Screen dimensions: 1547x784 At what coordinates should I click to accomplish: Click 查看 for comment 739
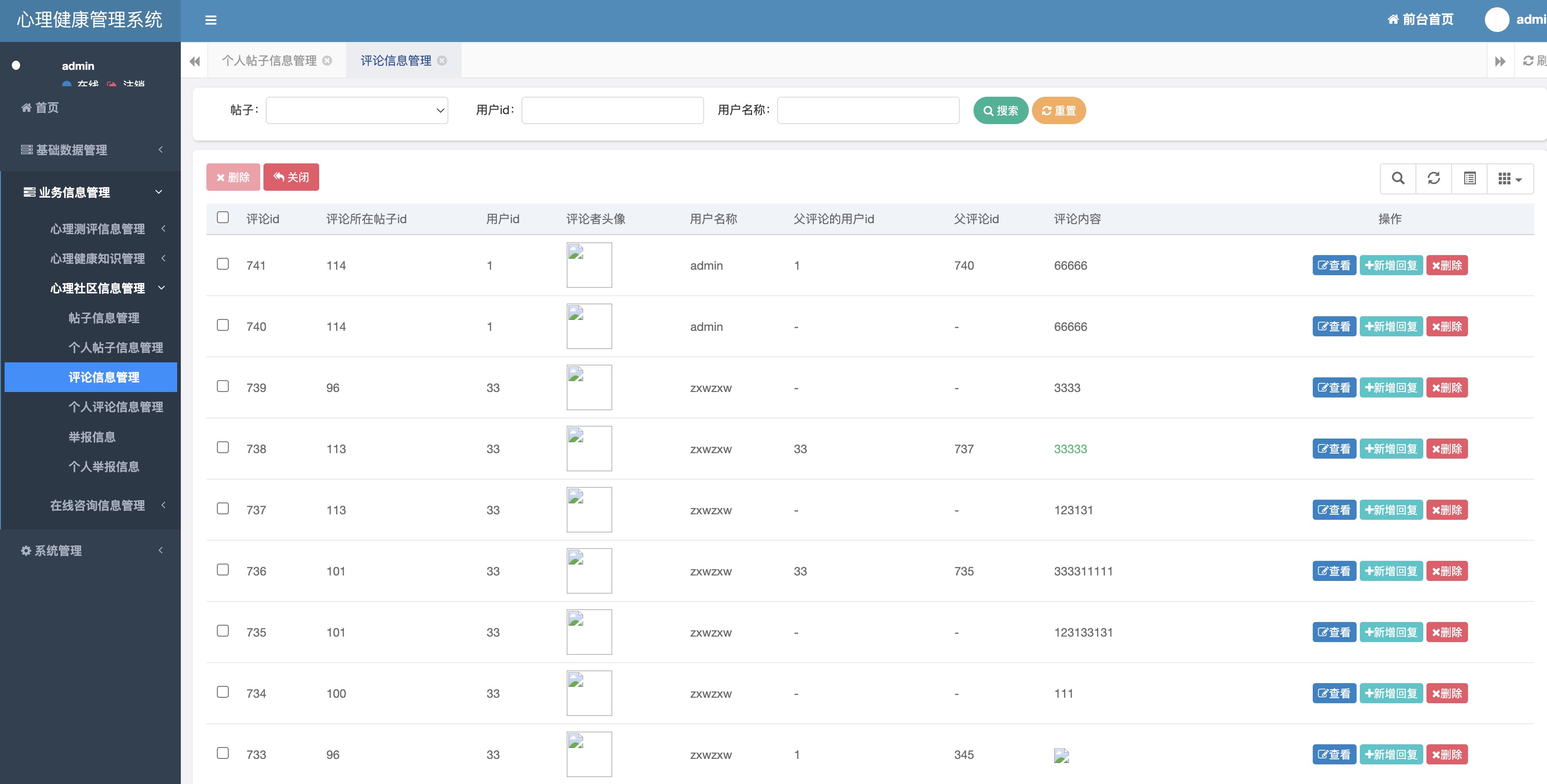tap(1334, 388)
